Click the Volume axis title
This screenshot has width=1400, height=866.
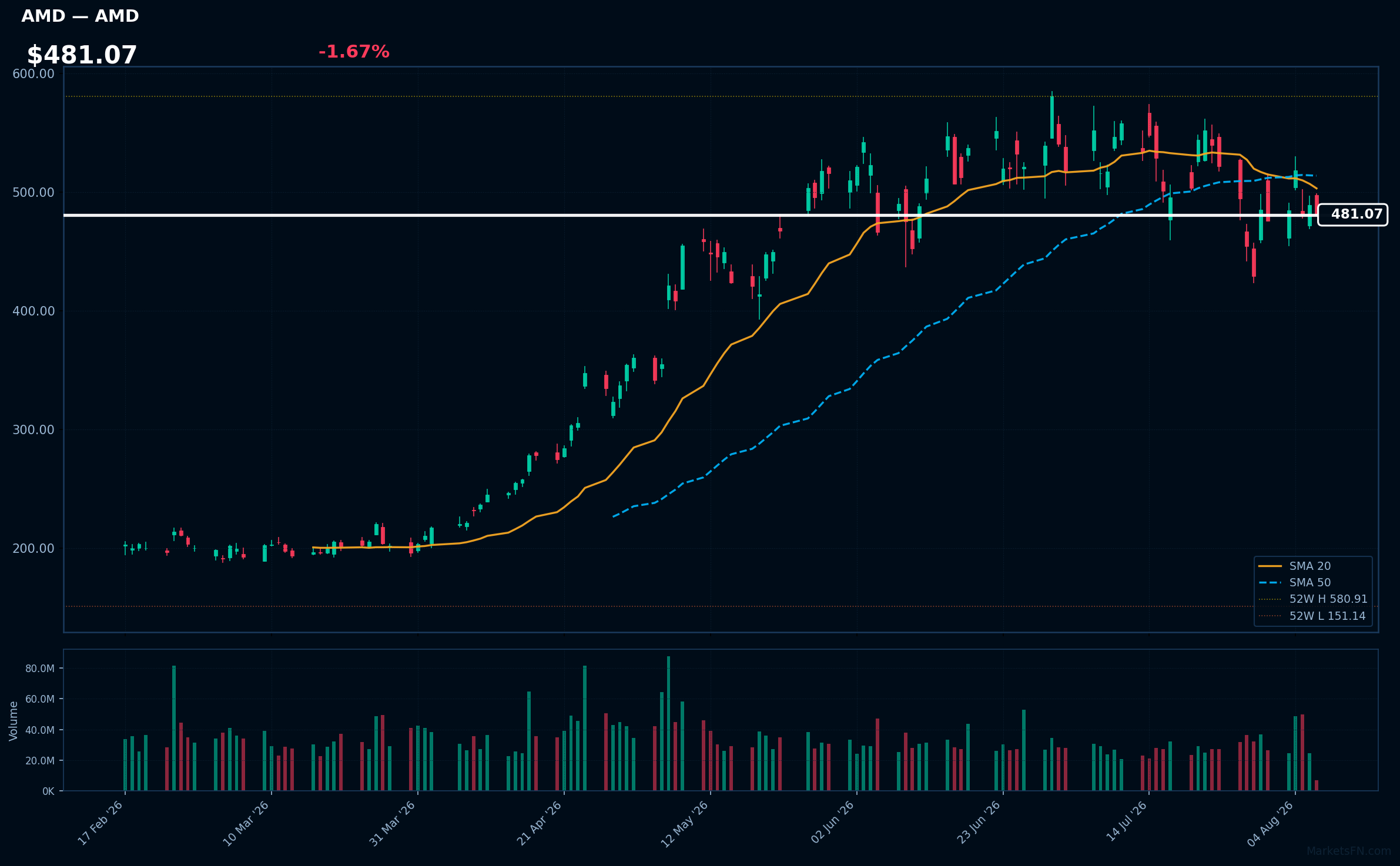(14, 721)
